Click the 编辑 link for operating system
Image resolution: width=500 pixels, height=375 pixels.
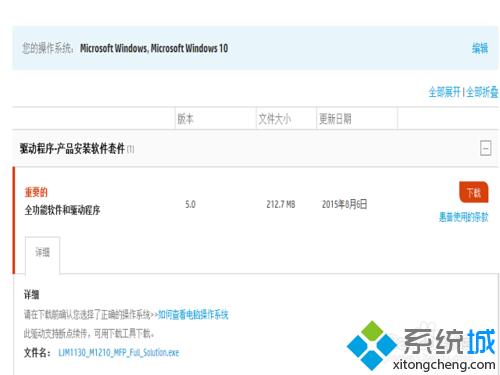480,48
